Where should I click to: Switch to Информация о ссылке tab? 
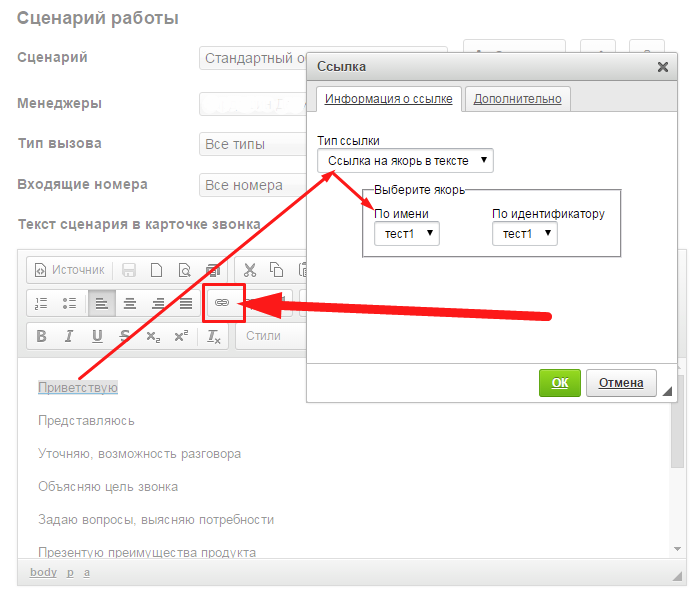click(x=389, y=99)
